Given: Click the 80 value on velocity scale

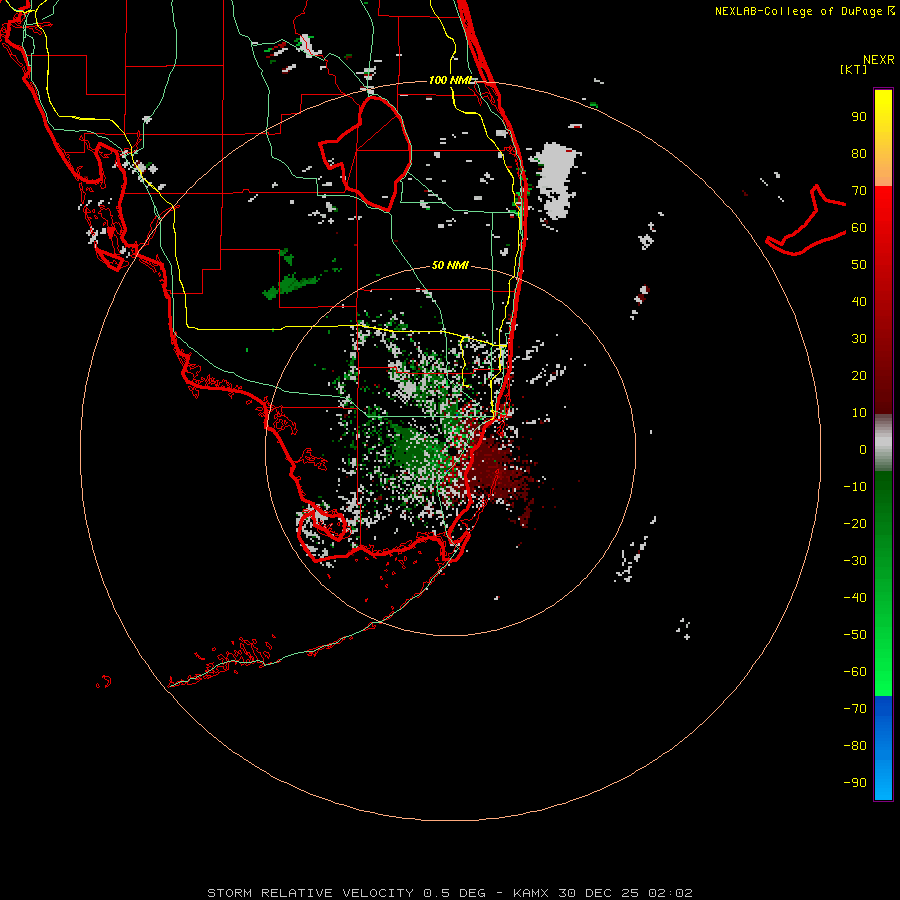Looking at the screenshot, I should [859, 154].
